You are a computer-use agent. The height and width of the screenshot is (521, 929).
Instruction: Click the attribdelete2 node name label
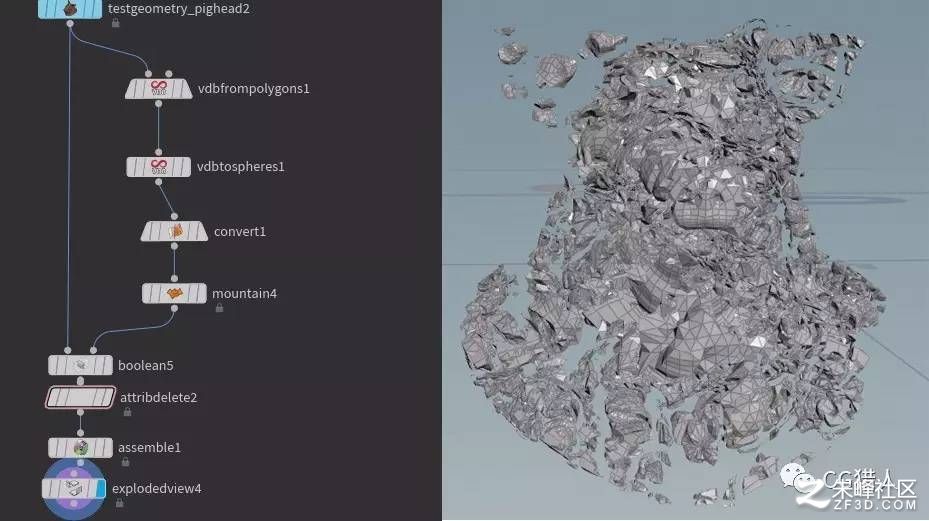(158, 397)
